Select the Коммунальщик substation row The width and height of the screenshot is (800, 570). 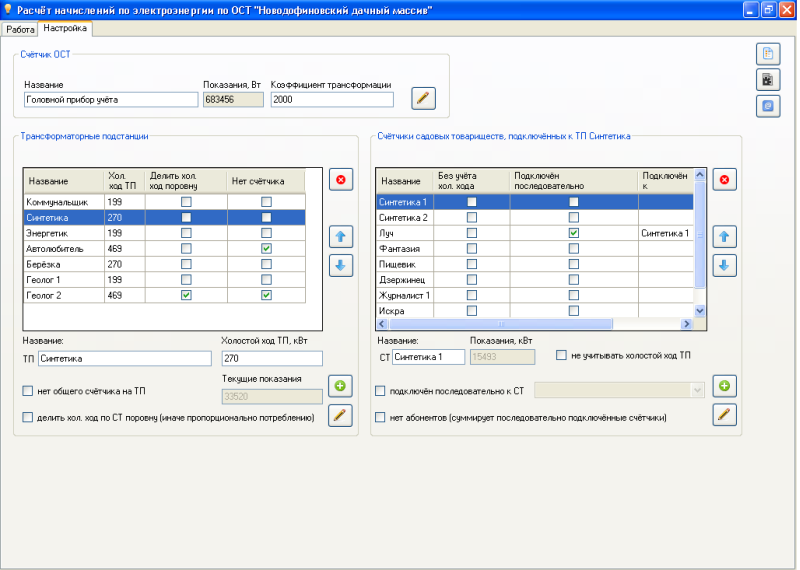pyautogui.click(x=164, y=202)
